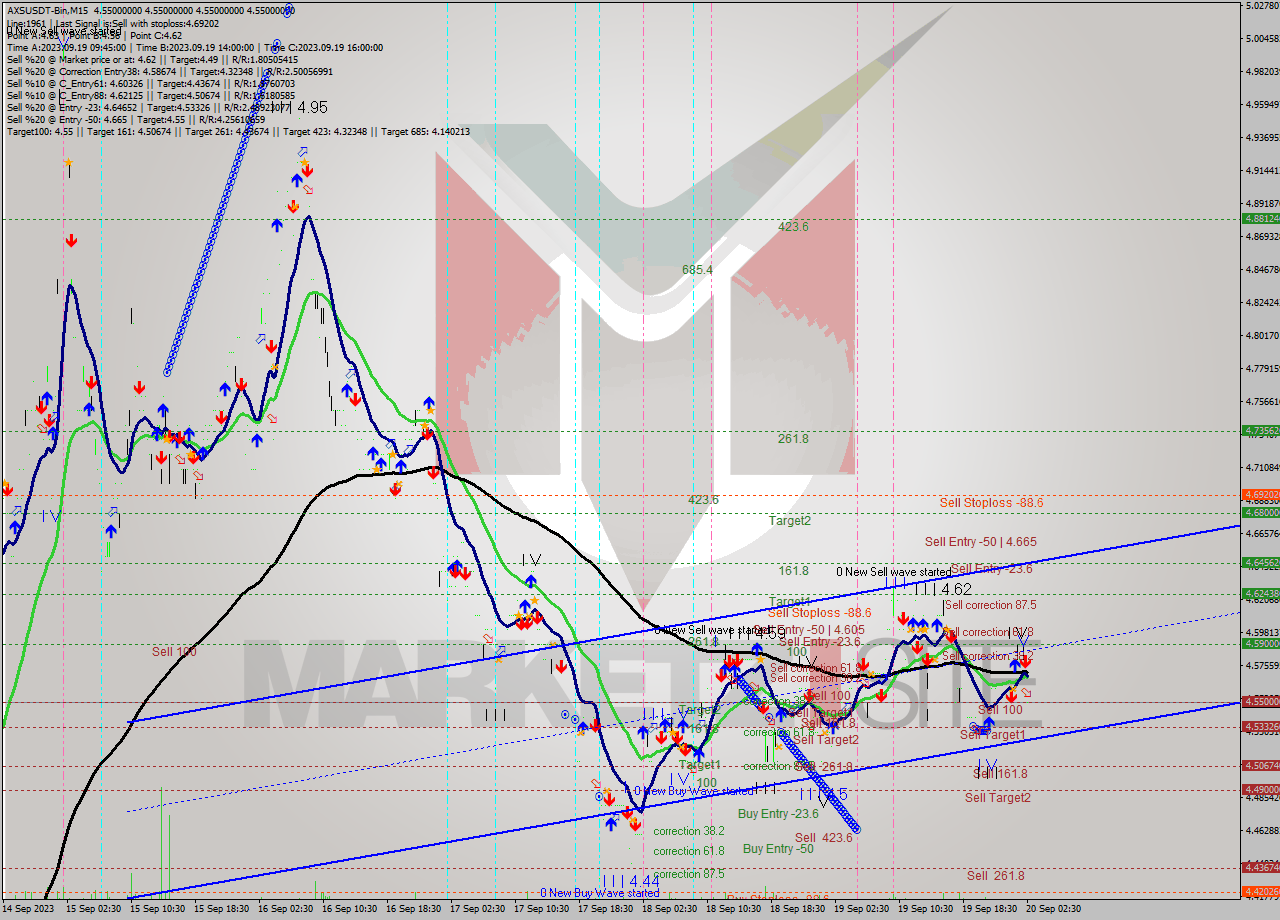Click the '4.95' wave label near the peak
1280x920 pixels.
(312, 107)
